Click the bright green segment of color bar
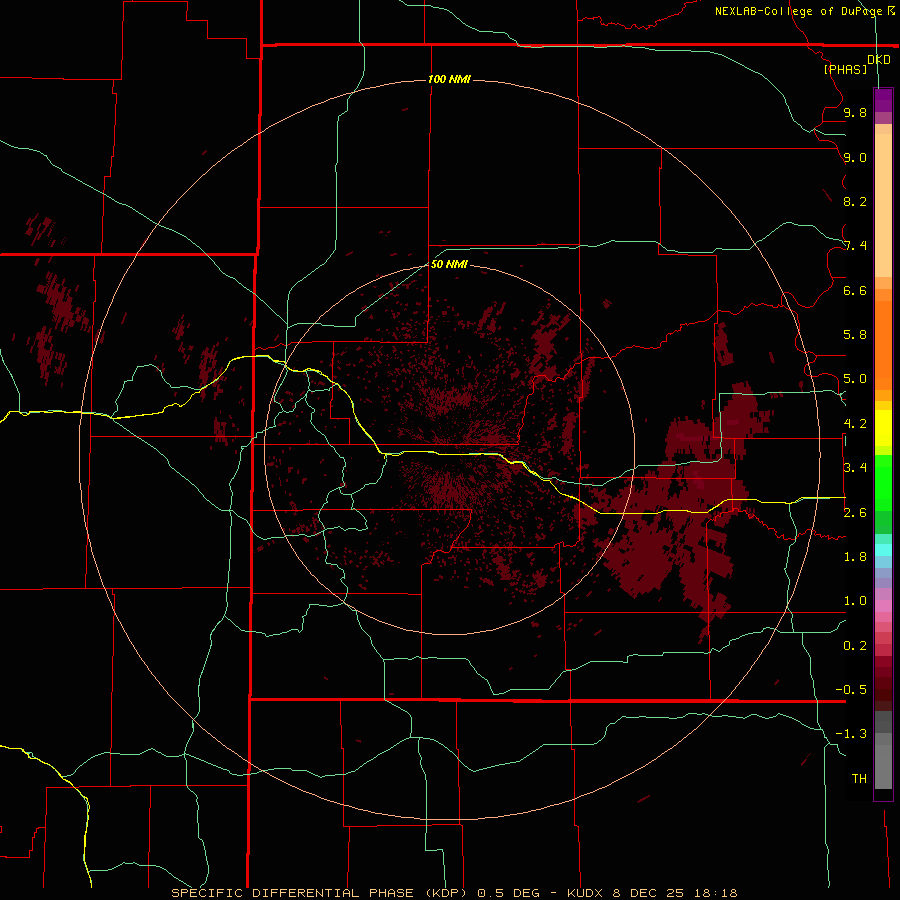Image resolution: width=900 pixels, height=900 pixels. (883, 483)
